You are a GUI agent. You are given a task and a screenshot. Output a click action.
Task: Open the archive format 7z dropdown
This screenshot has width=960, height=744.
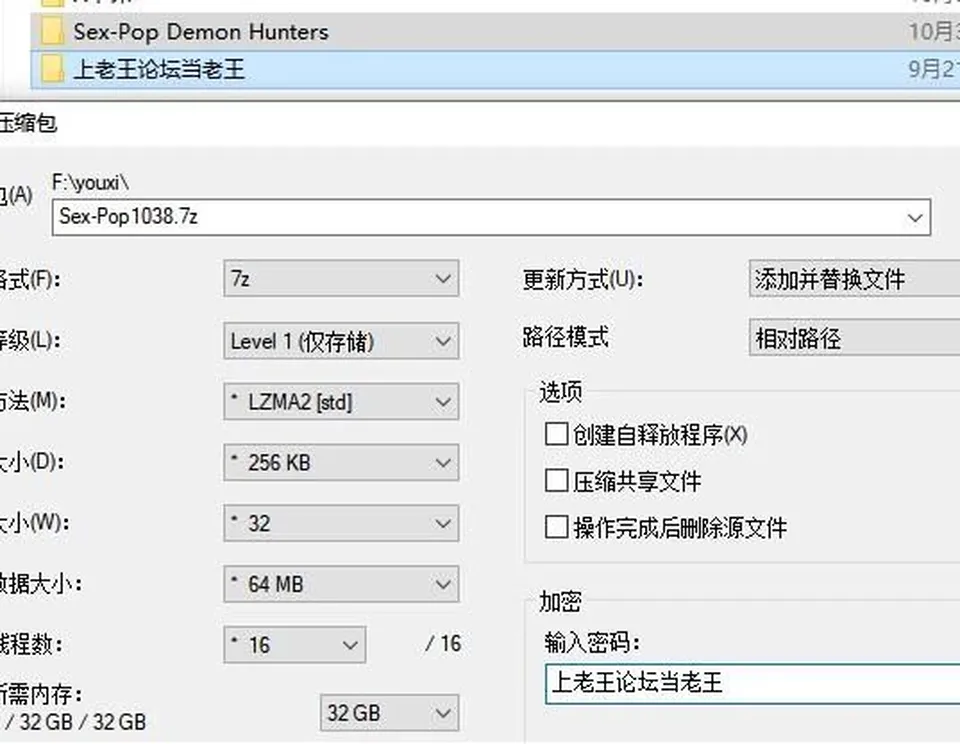[341, 279]
